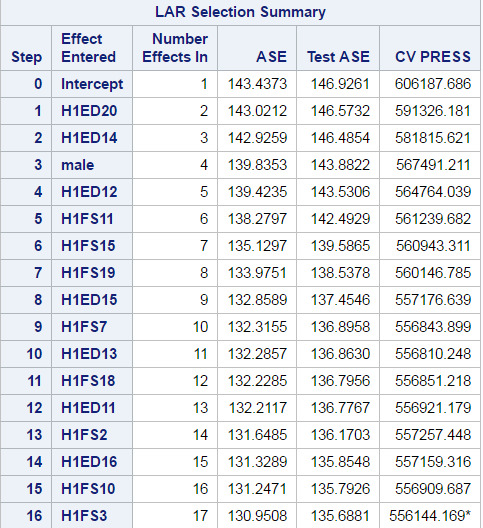This screenshot has width=483, height=528.
Task: Select Test ASE value 138.5378
Action: coord(340,273)
